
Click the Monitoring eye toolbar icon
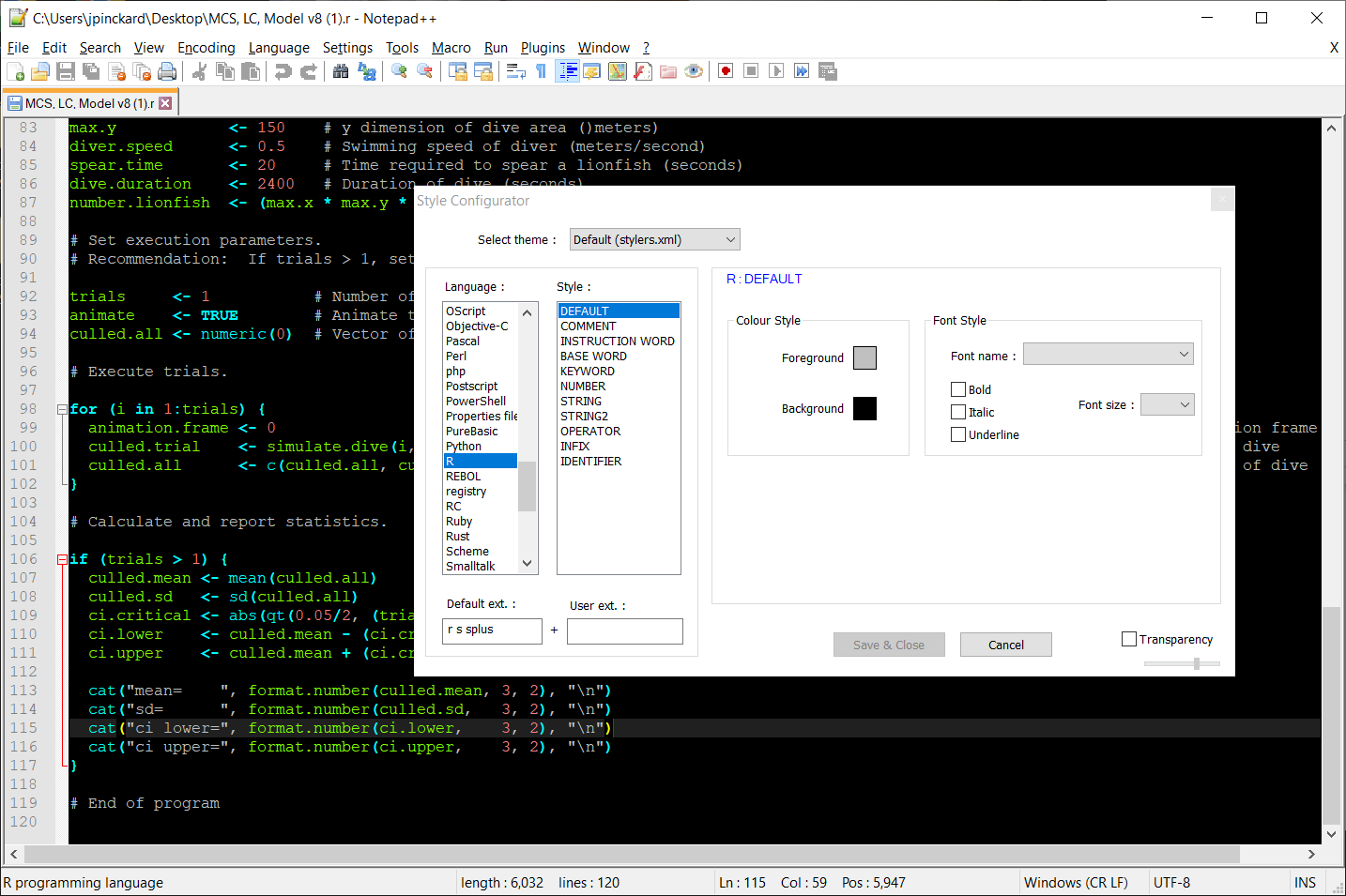[x=694, y=71]
